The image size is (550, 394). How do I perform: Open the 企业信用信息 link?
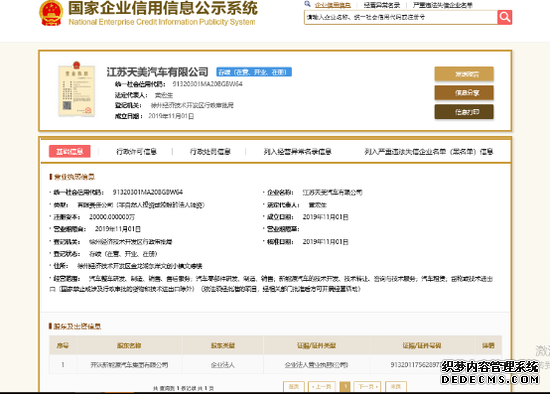333,5
